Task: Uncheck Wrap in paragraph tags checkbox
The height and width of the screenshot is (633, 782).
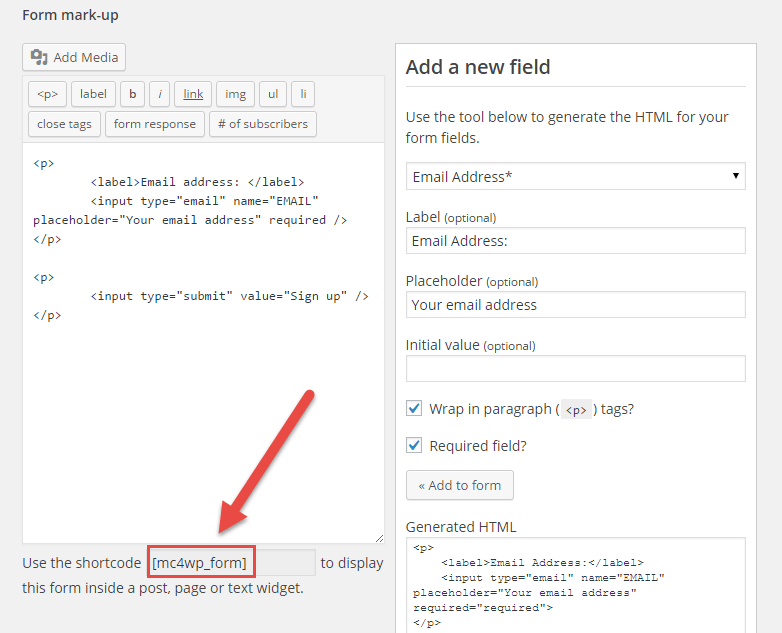Action: [x=414, y=409]
